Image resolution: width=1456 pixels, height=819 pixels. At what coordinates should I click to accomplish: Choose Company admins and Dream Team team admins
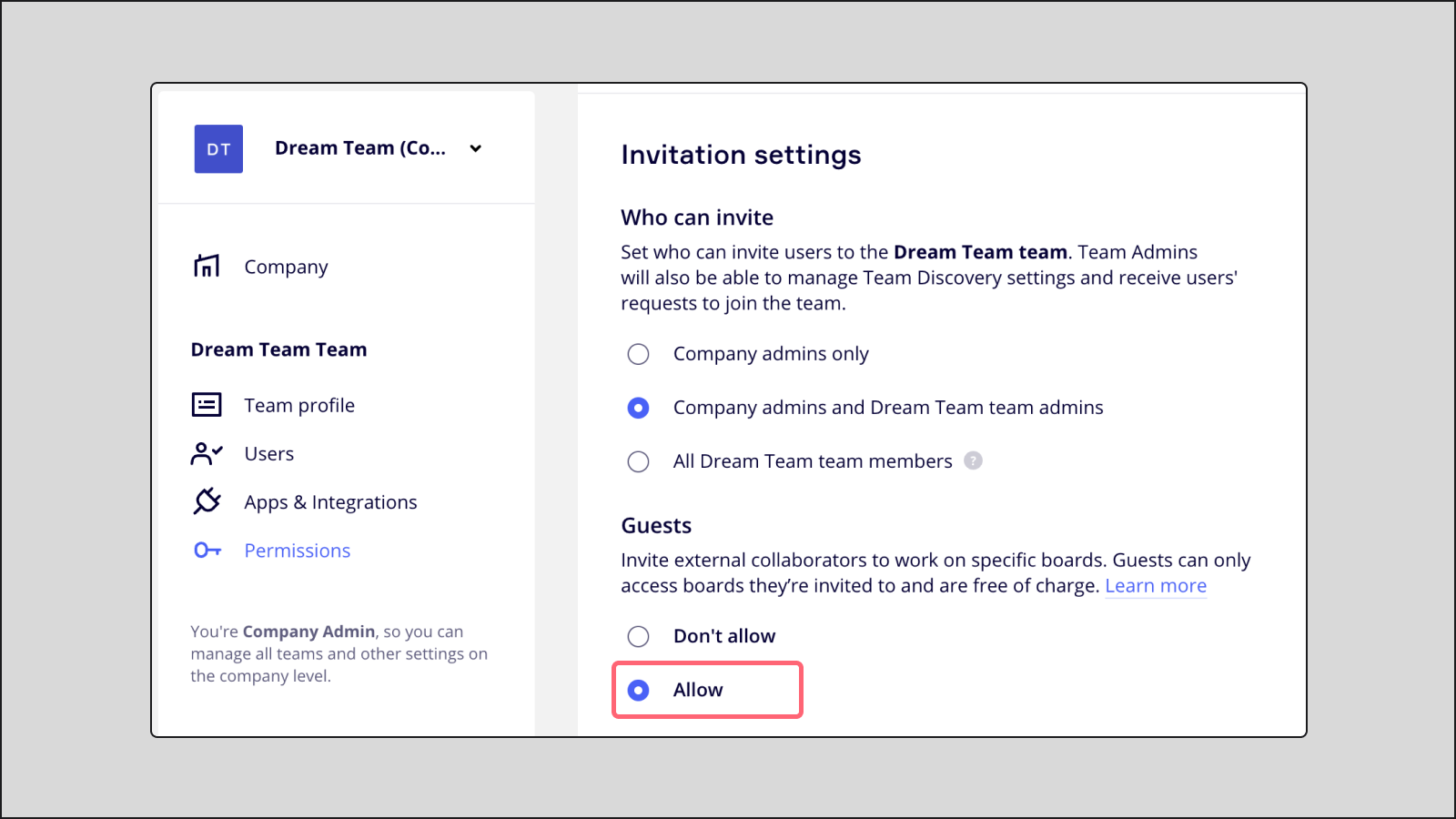click(x=639, y=408)
